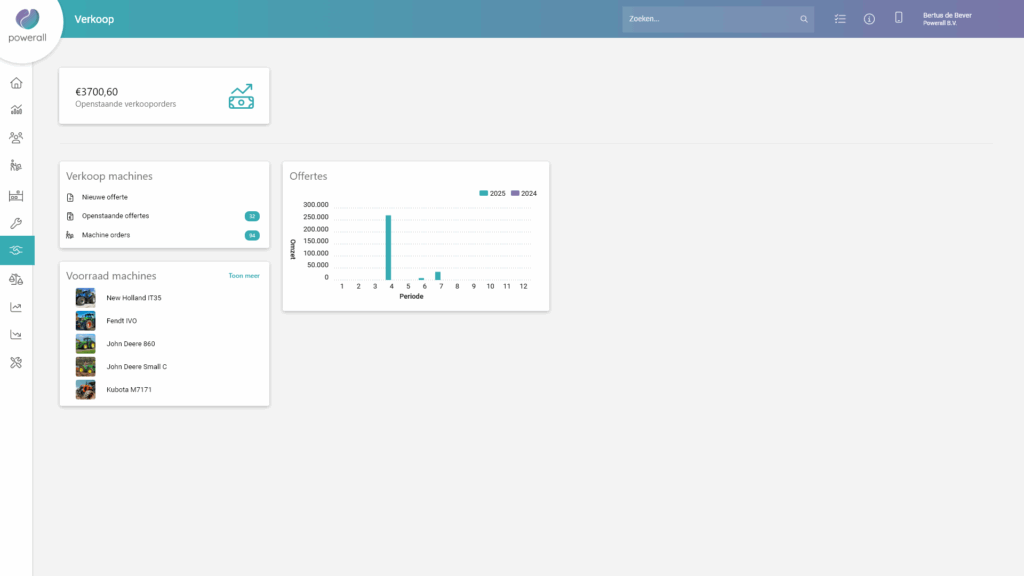This screenshot has height=576, width=1024.
Task: Toggle the 2024 series in chart legend
Action: tap(524, 193)
